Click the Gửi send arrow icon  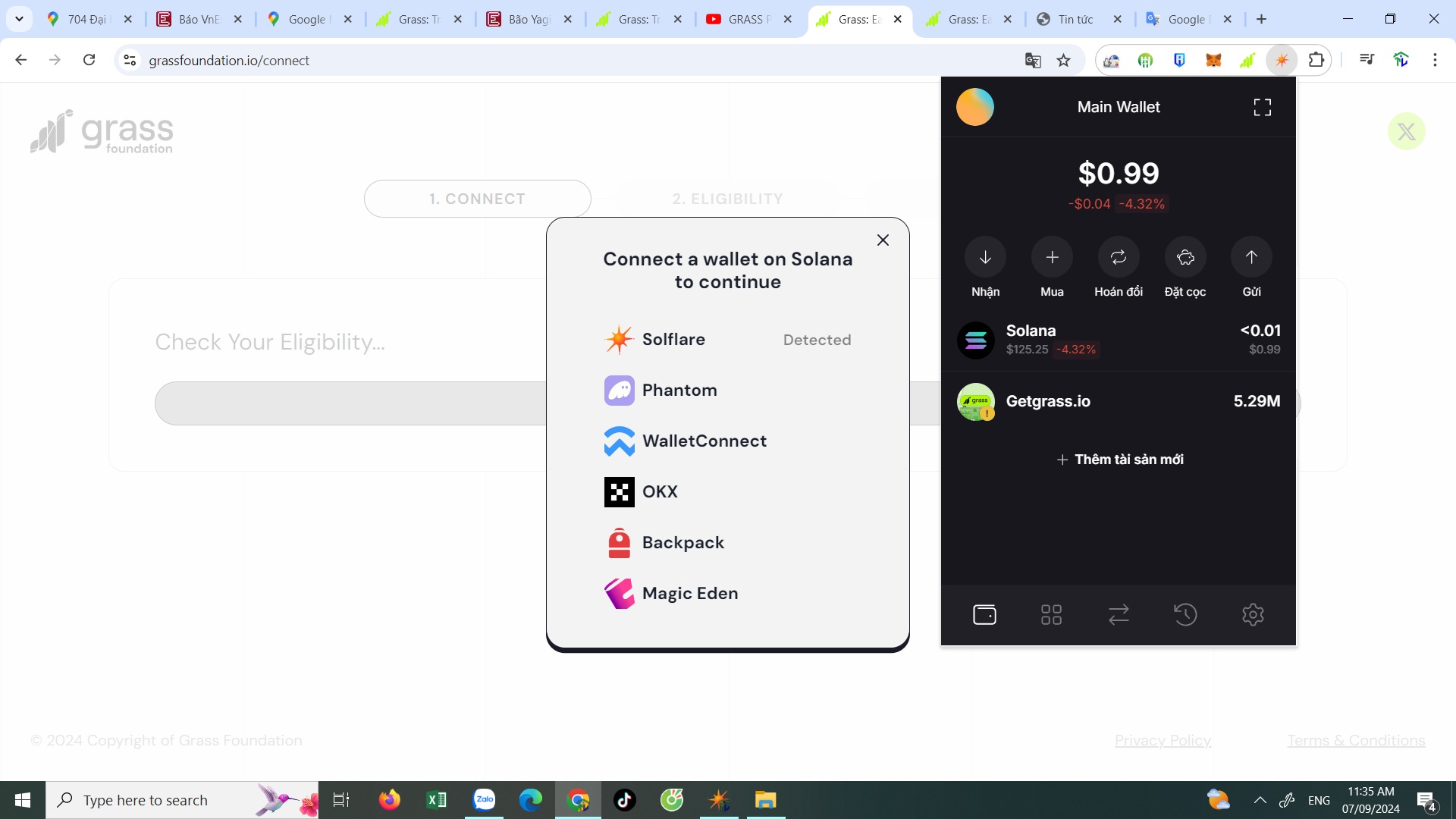[1251, 256]
